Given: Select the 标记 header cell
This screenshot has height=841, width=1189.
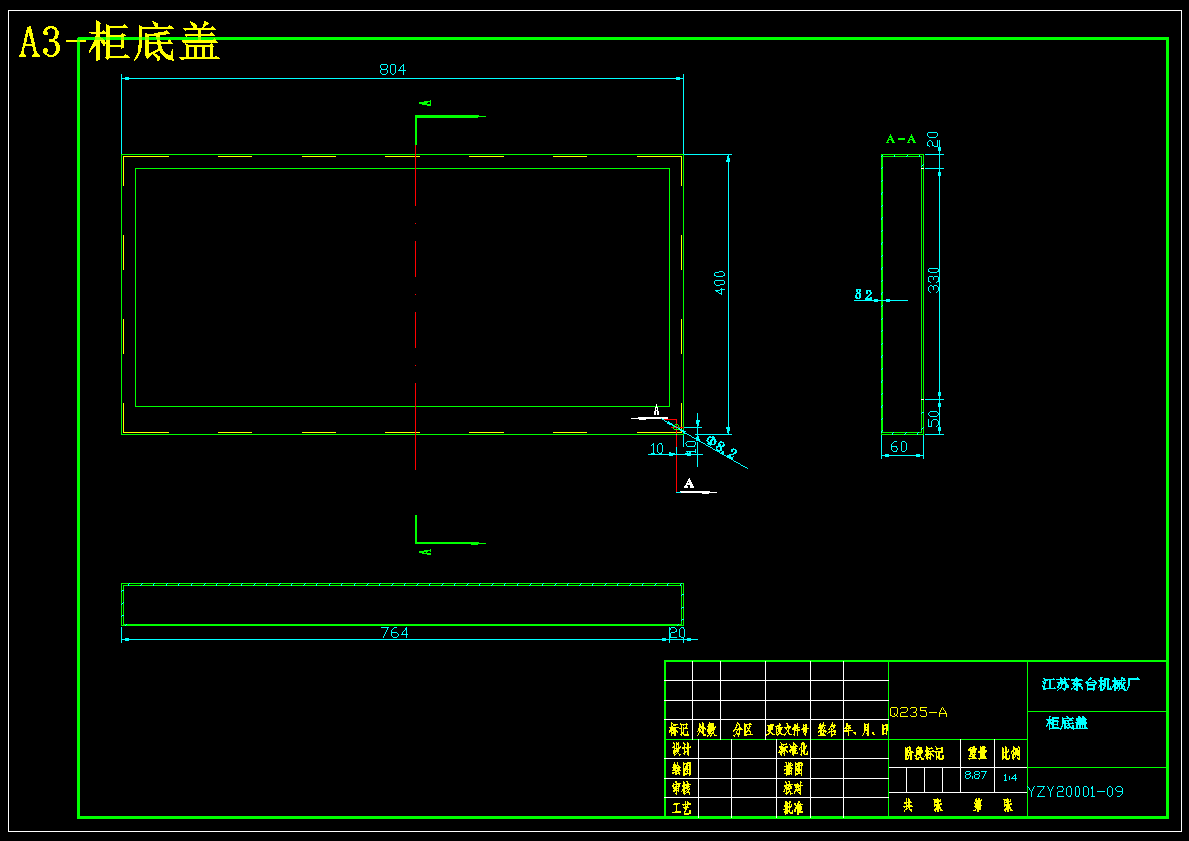Looking at the screenshot, I should [679, 730].
